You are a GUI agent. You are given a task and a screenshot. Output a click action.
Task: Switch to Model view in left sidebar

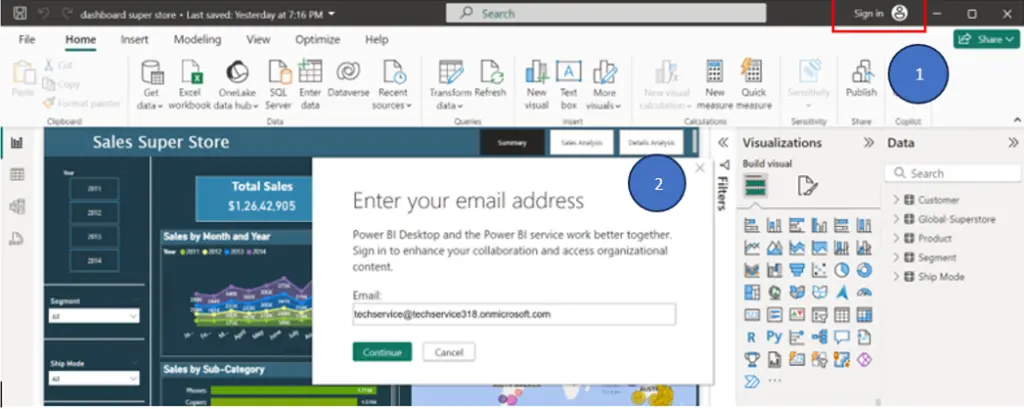tap(17, 206)
